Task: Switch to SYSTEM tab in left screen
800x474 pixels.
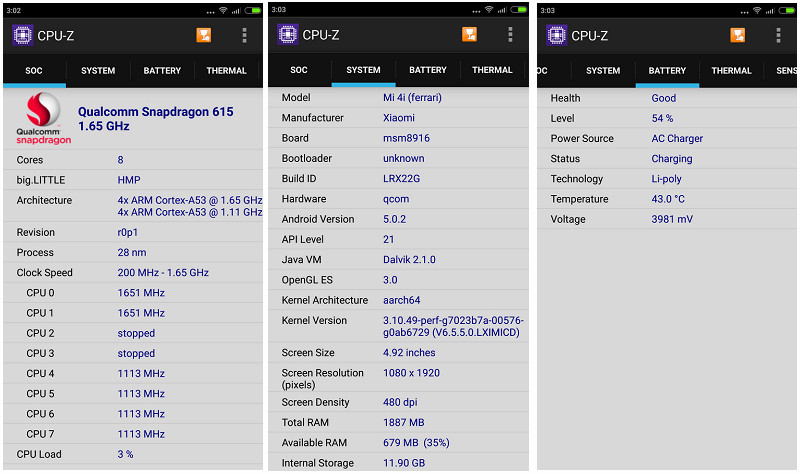Action: (98, 71)
